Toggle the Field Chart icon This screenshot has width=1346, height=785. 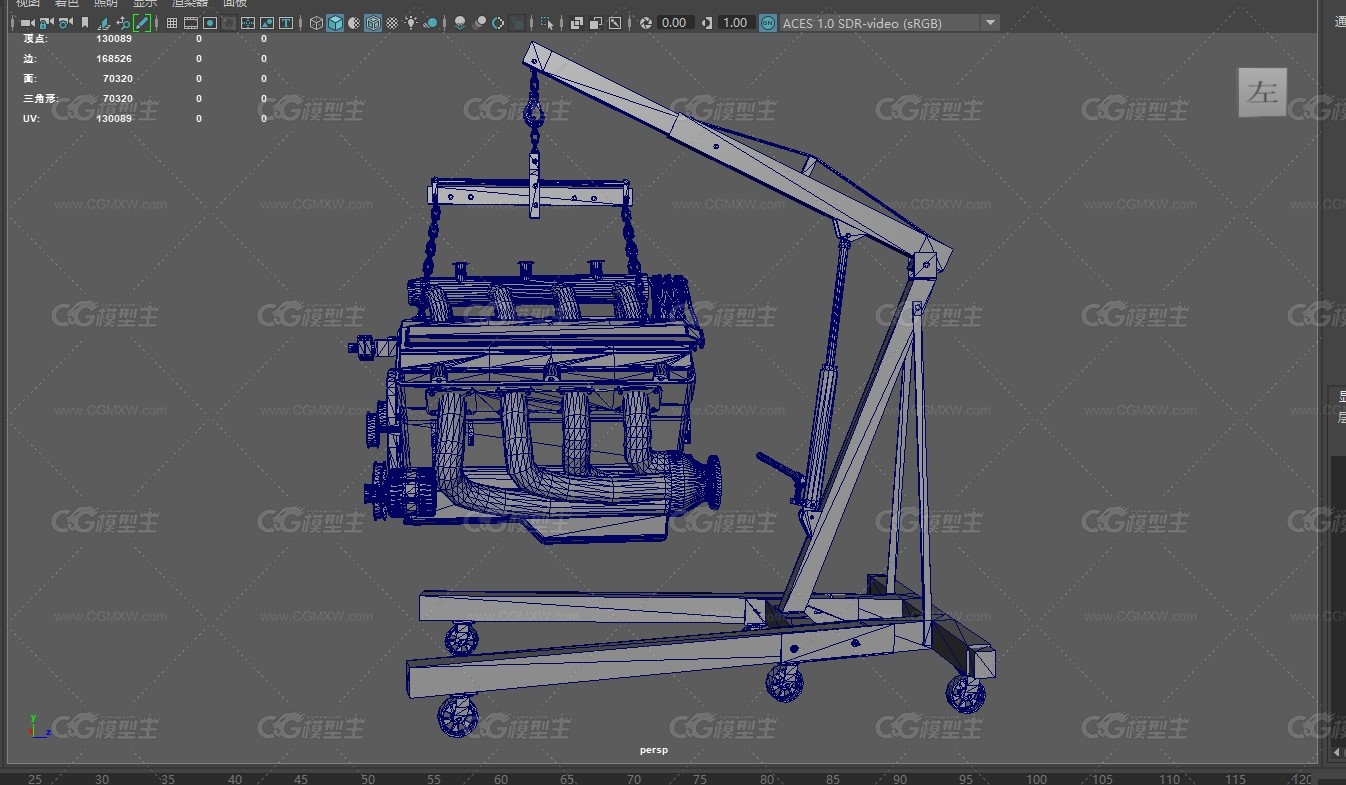[248, 22]
